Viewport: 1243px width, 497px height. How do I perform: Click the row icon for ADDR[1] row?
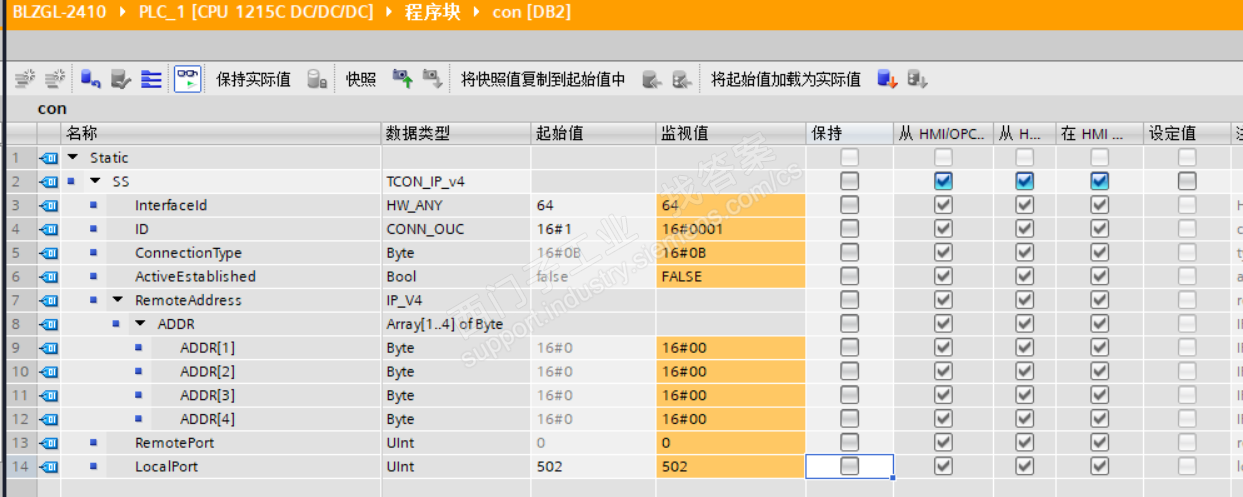[48, 348]
